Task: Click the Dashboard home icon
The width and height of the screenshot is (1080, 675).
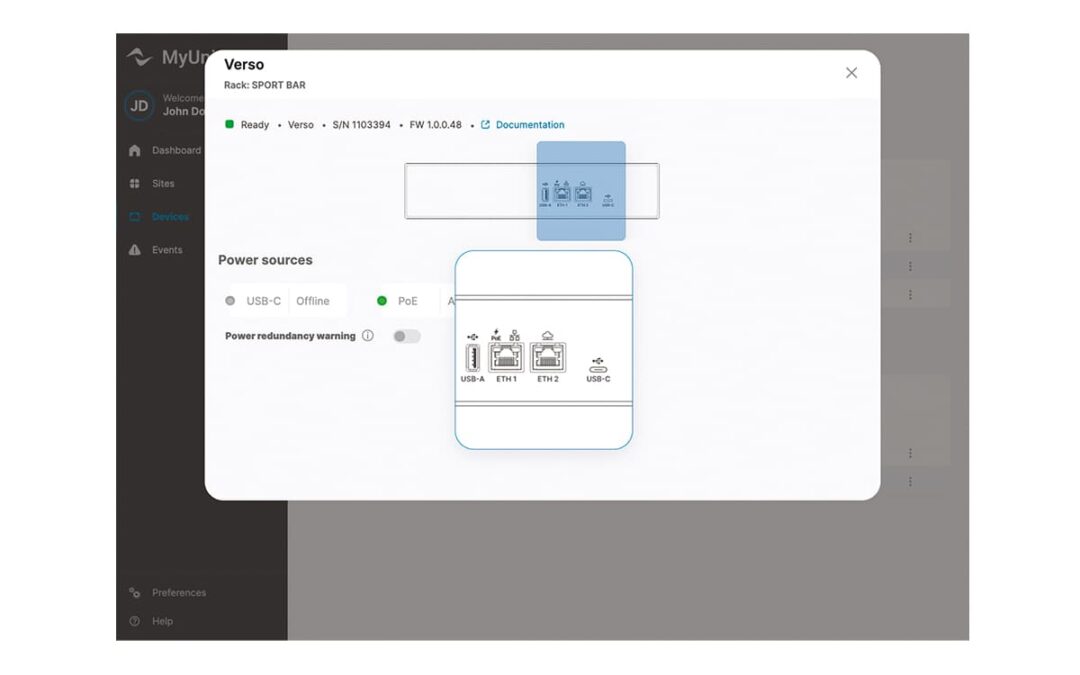Action: [134, 150]
